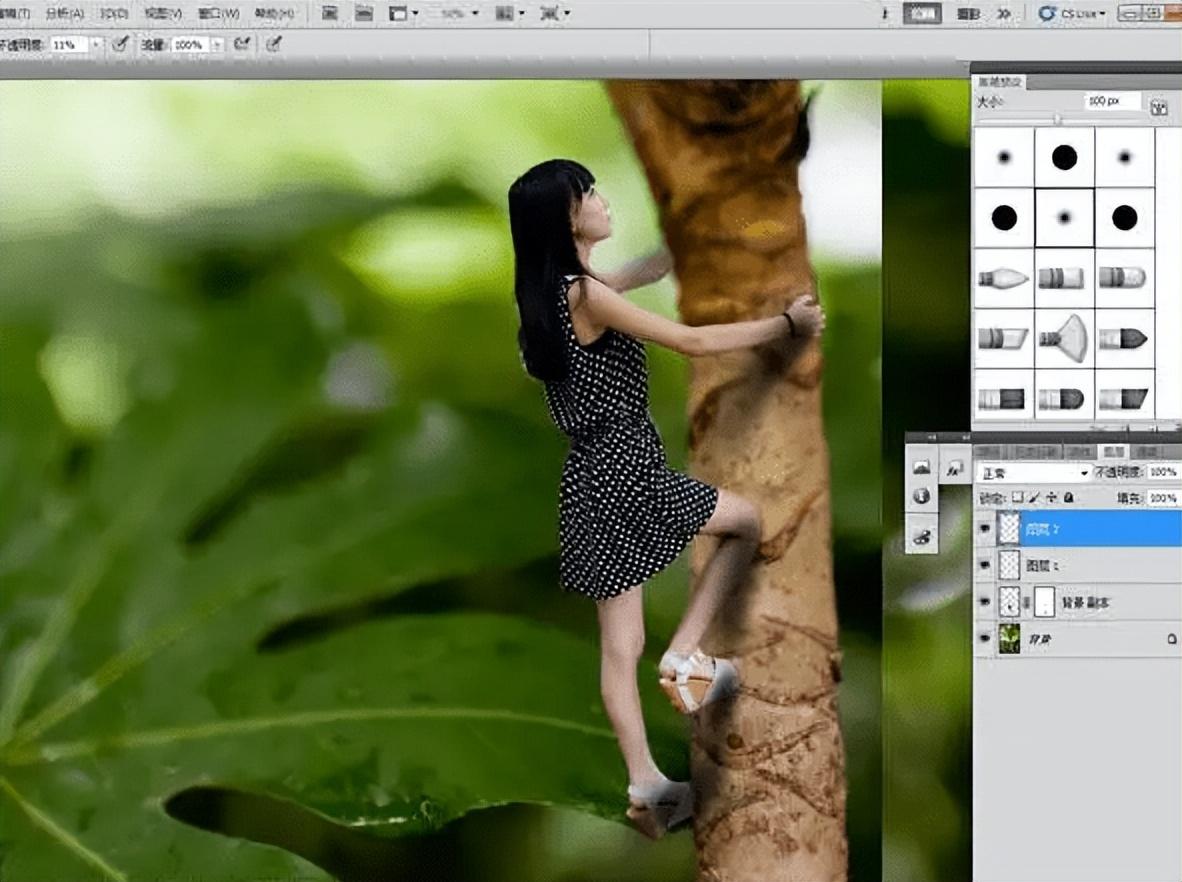Open the Mini Bridge panel icon
The image size is (1182, 882).
click(364, 13)
